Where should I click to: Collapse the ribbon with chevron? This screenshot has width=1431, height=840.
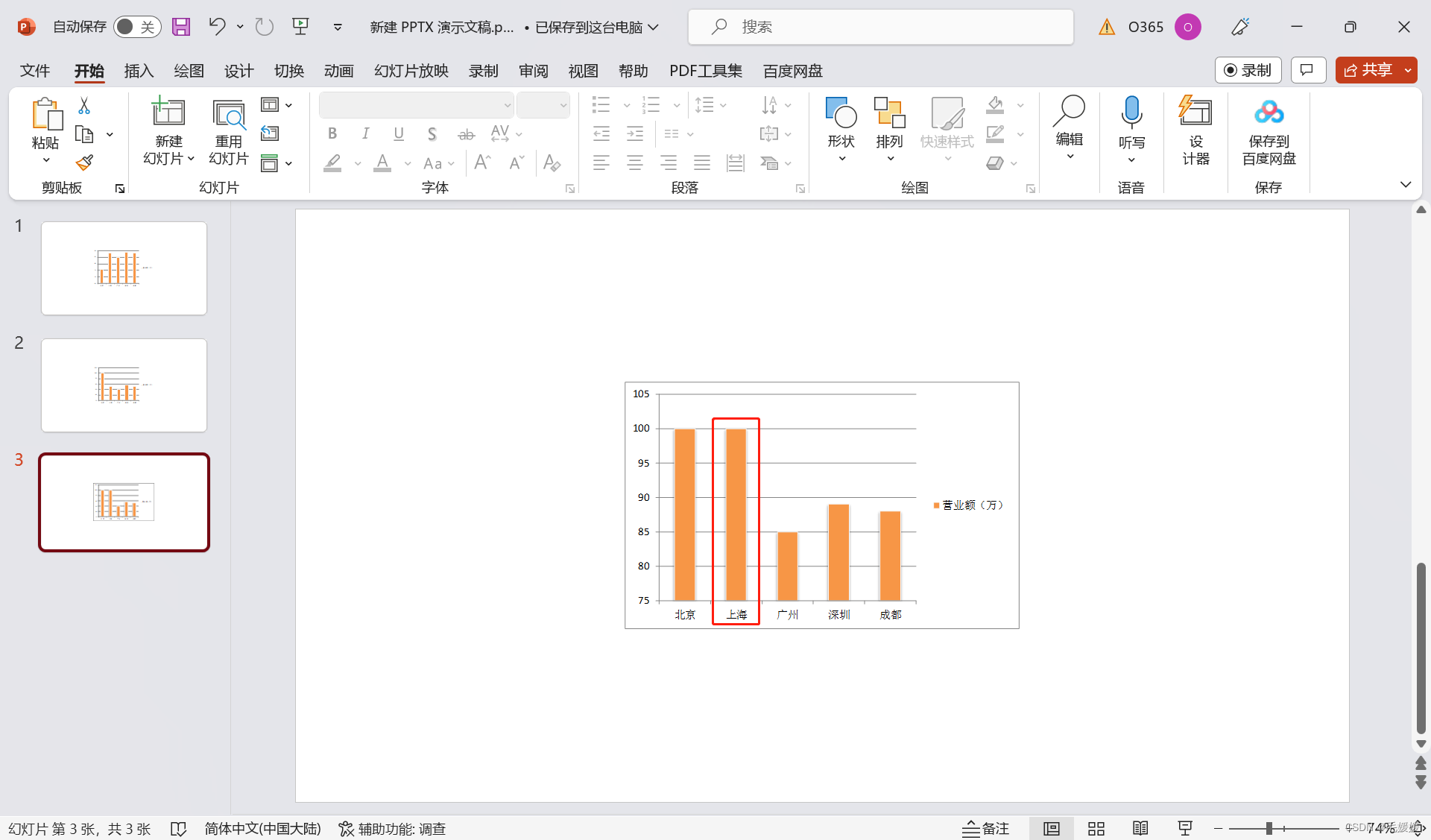[1406, 185]
